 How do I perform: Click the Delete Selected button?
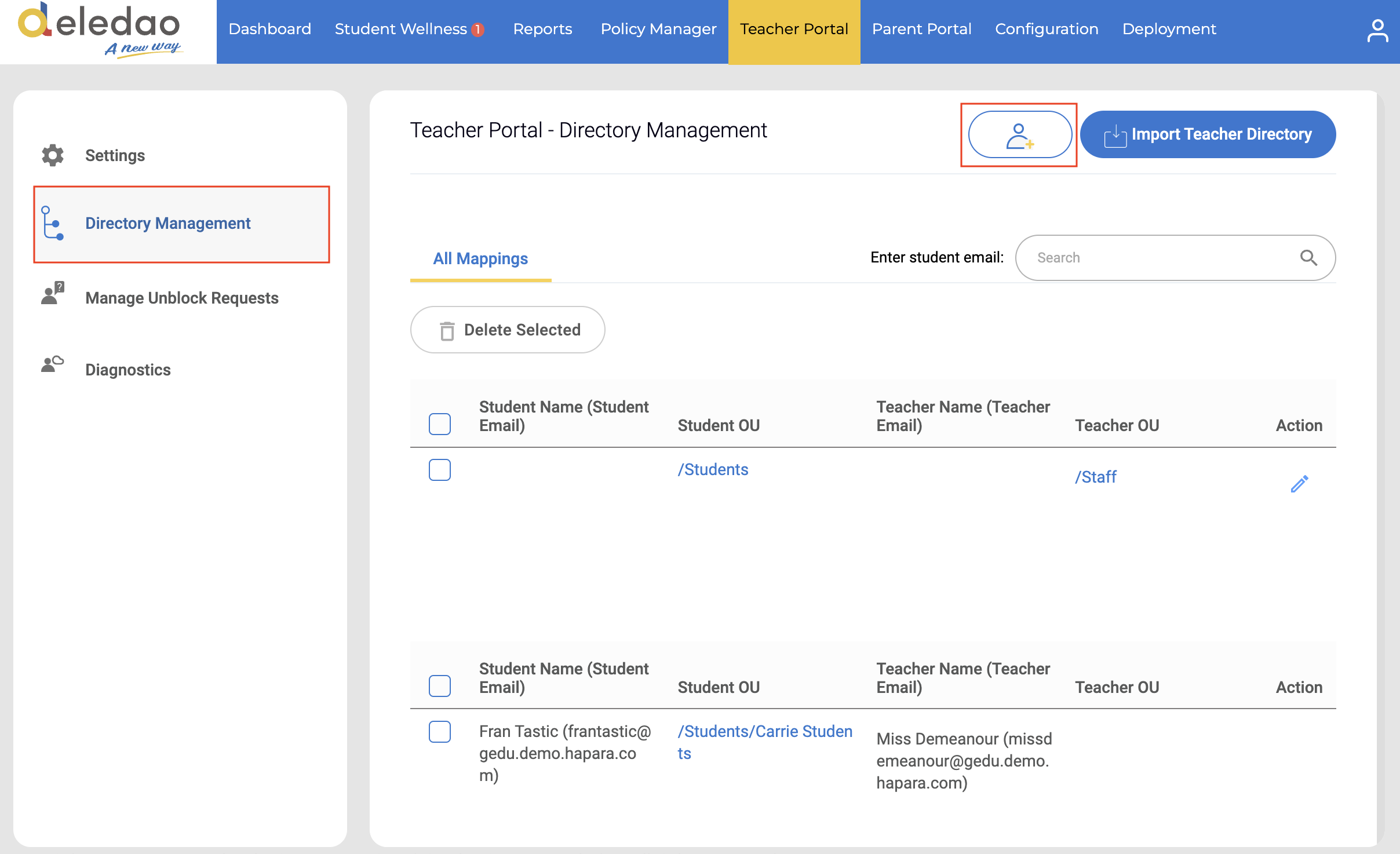(x=508, y=330)
